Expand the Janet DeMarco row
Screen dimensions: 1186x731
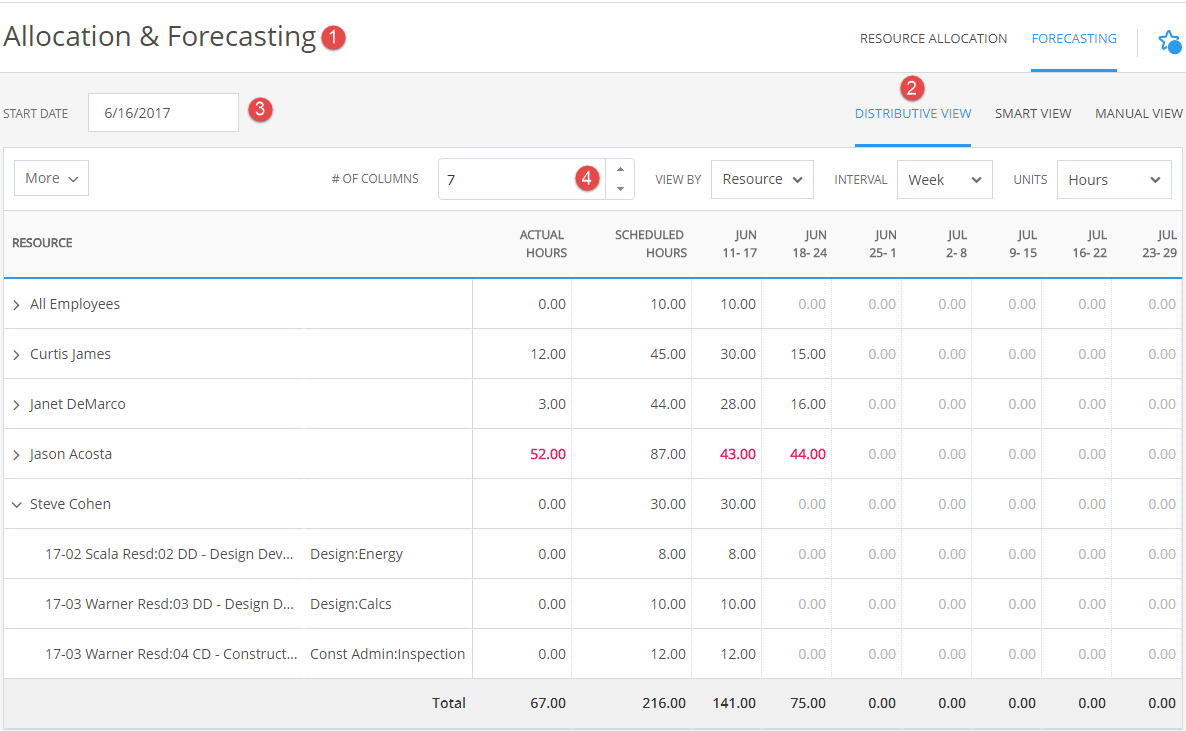pos(18,403)
